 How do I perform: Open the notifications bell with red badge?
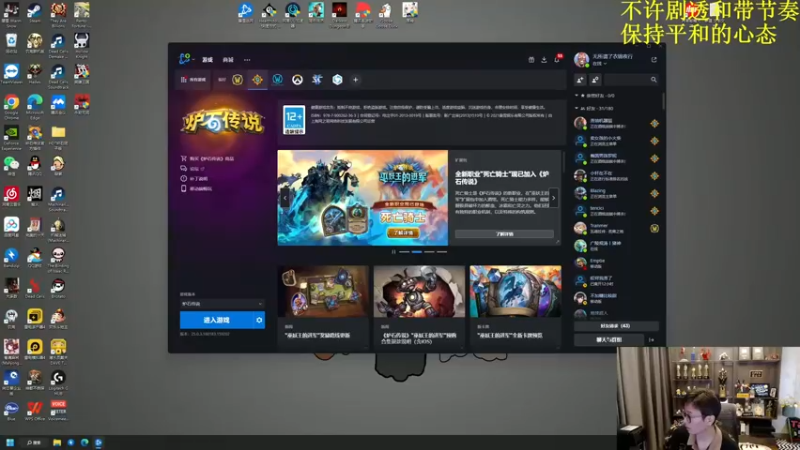[558, 59]
